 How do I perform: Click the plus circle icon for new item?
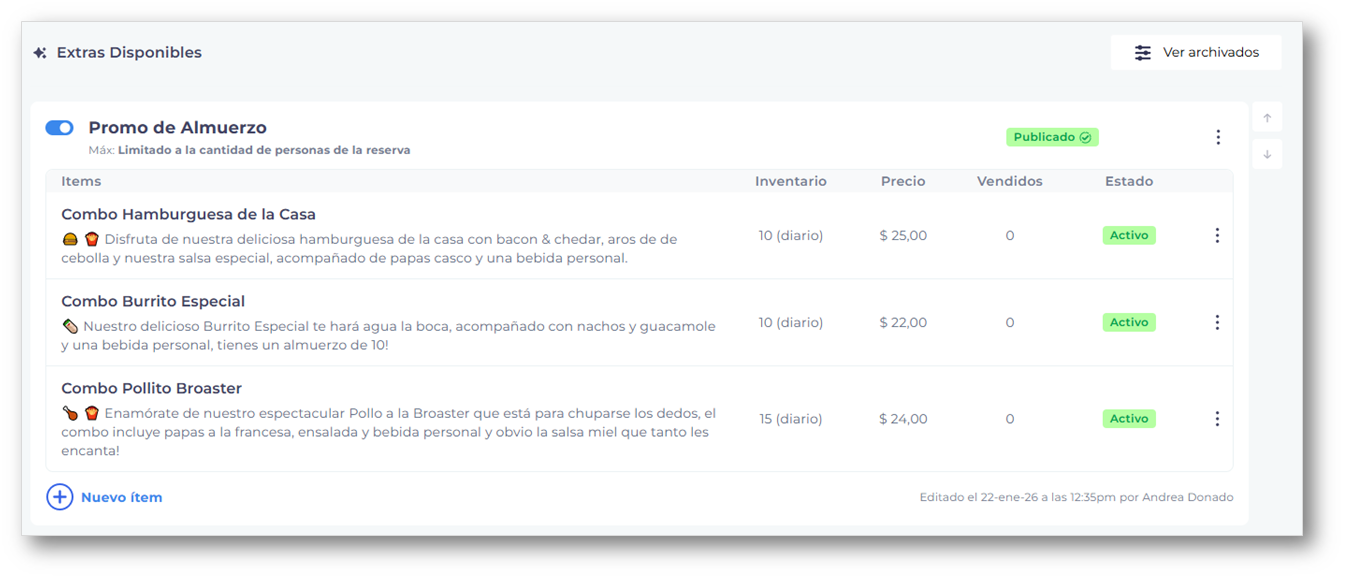60,497
